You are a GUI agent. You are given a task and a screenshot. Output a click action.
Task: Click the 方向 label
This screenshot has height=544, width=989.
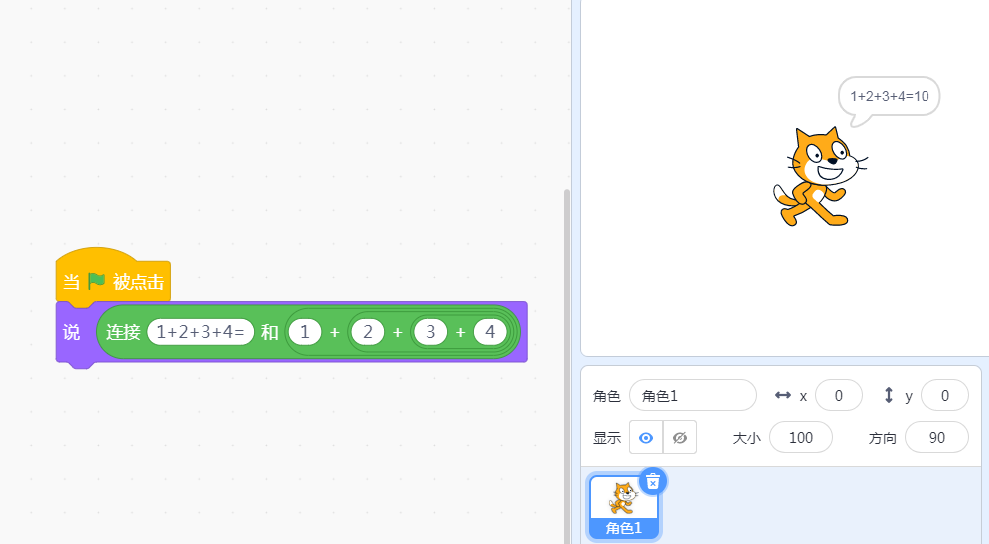tap(882, 438)
